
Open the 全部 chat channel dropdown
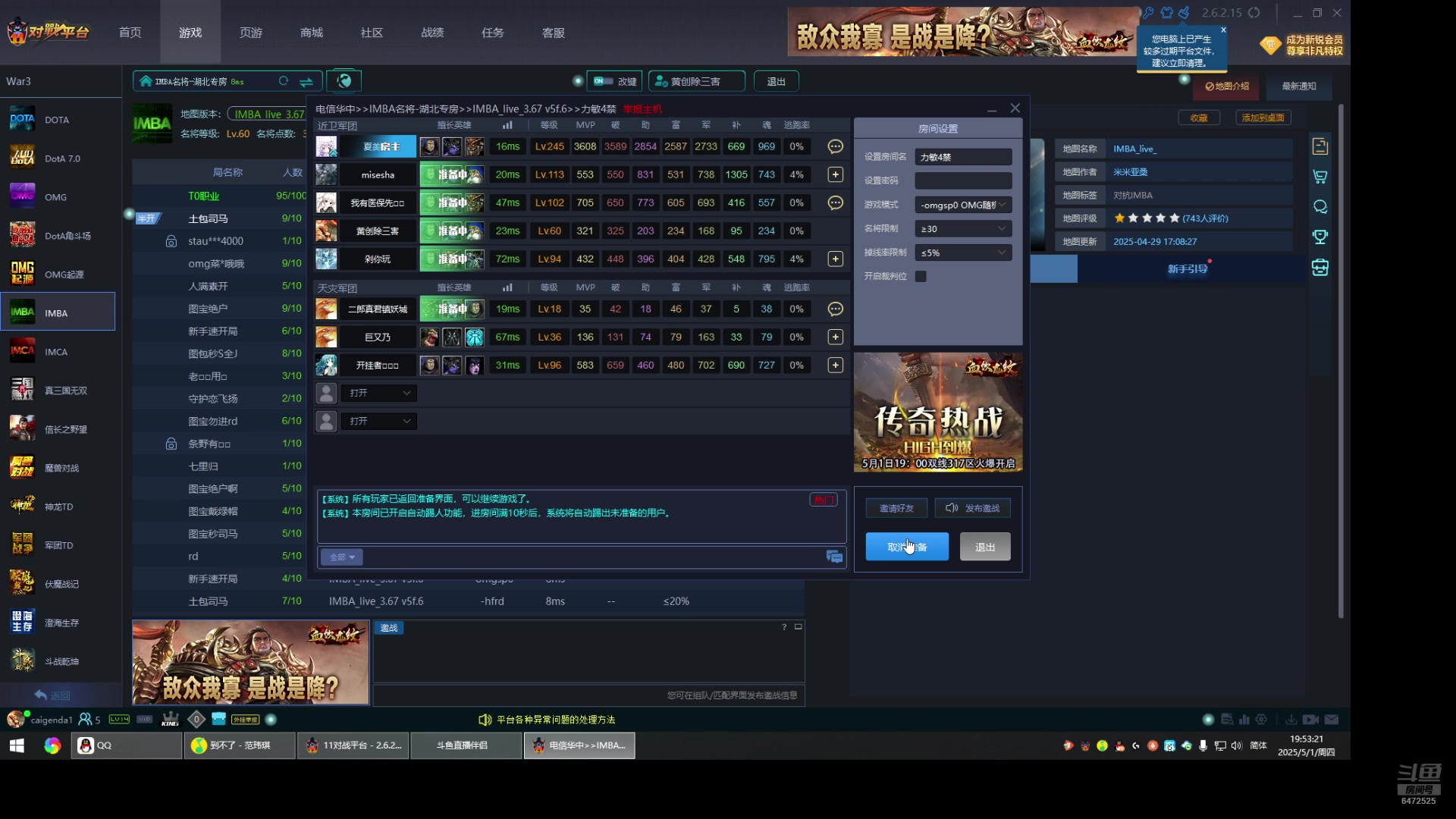pyautogui.click(x=342, y=557)
